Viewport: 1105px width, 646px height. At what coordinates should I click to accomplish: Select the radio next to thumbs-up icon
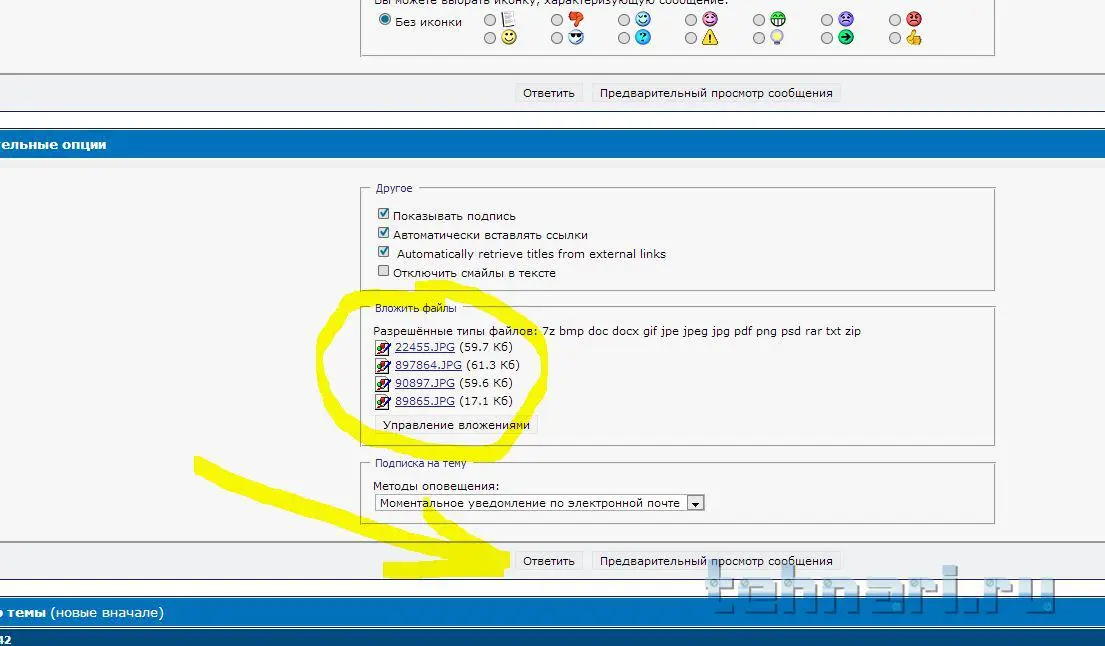tap(894, 38)
